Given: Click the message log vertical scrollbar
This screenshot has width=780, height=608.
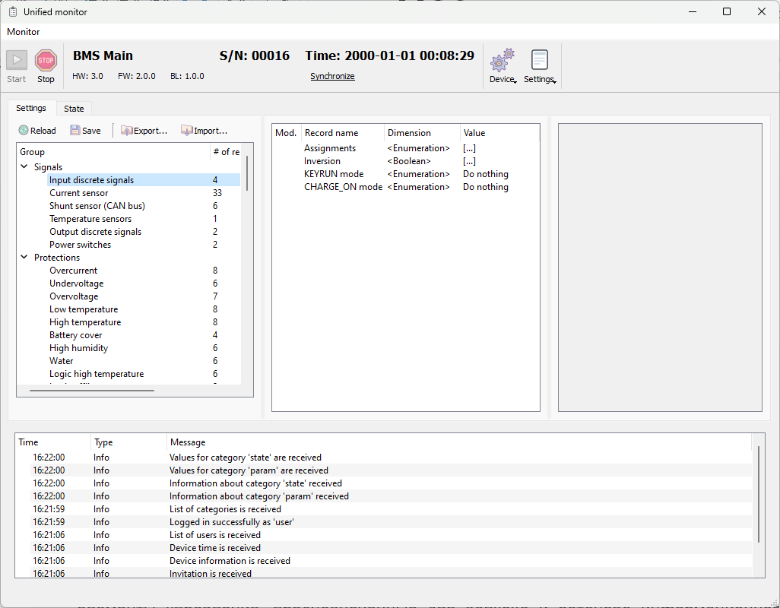Looking at the screenshot, I should coord(759,494).
